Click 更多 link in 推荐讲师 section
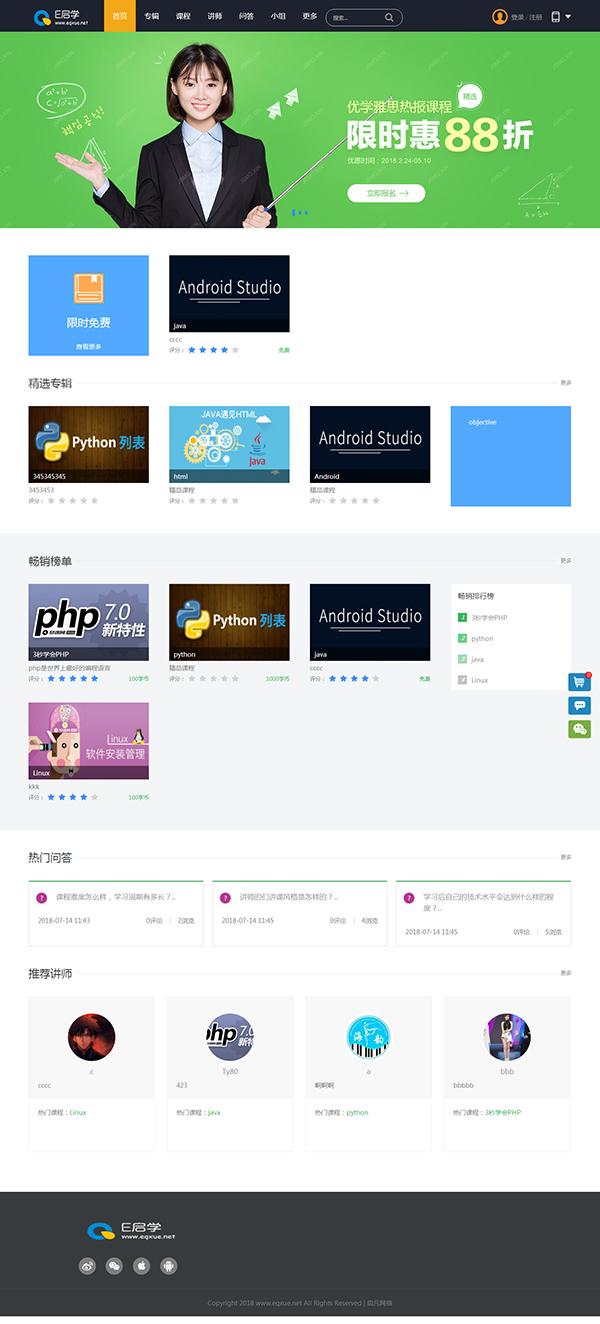Screen dimensions: 600x1324 click(566, 972)
